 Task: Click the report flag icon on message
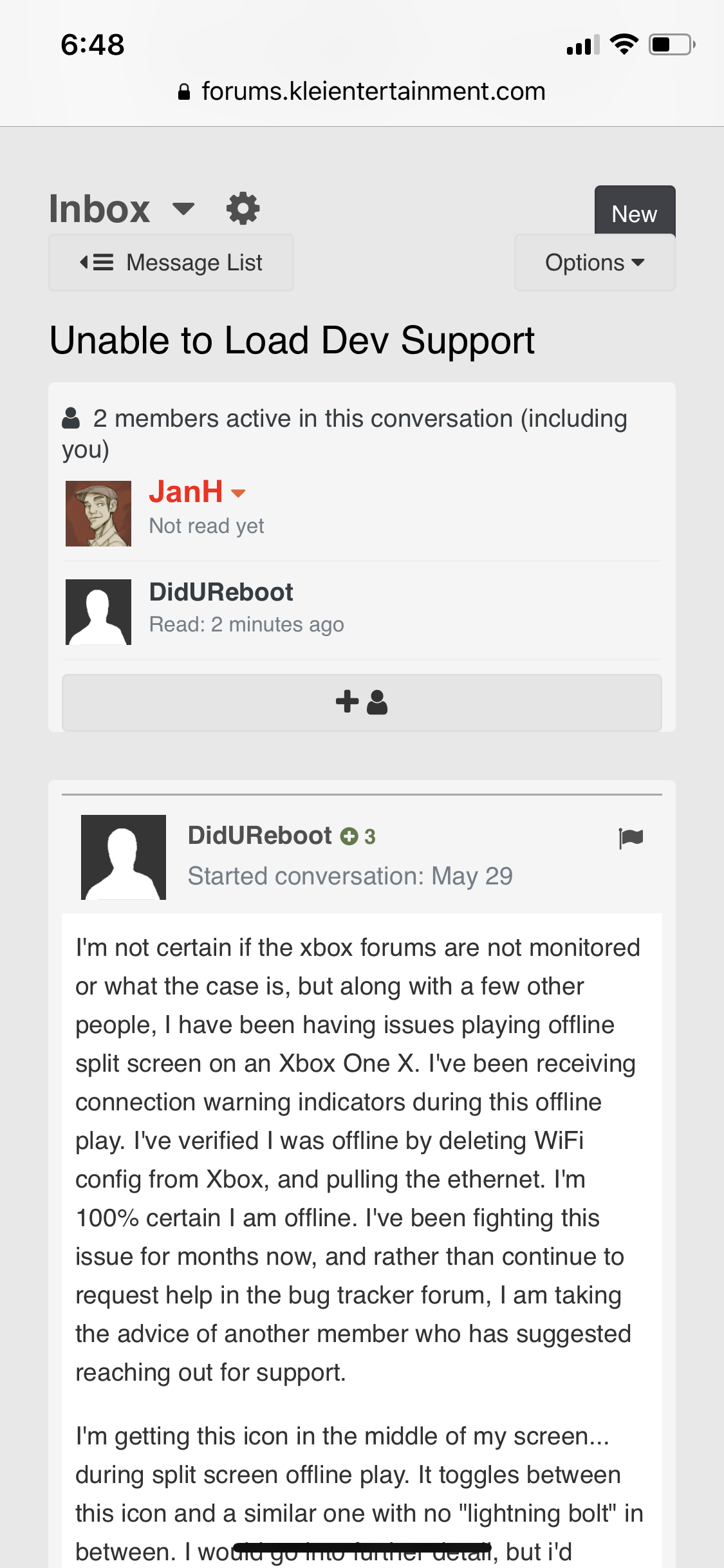pyautogui.click(x=631, y=837)
